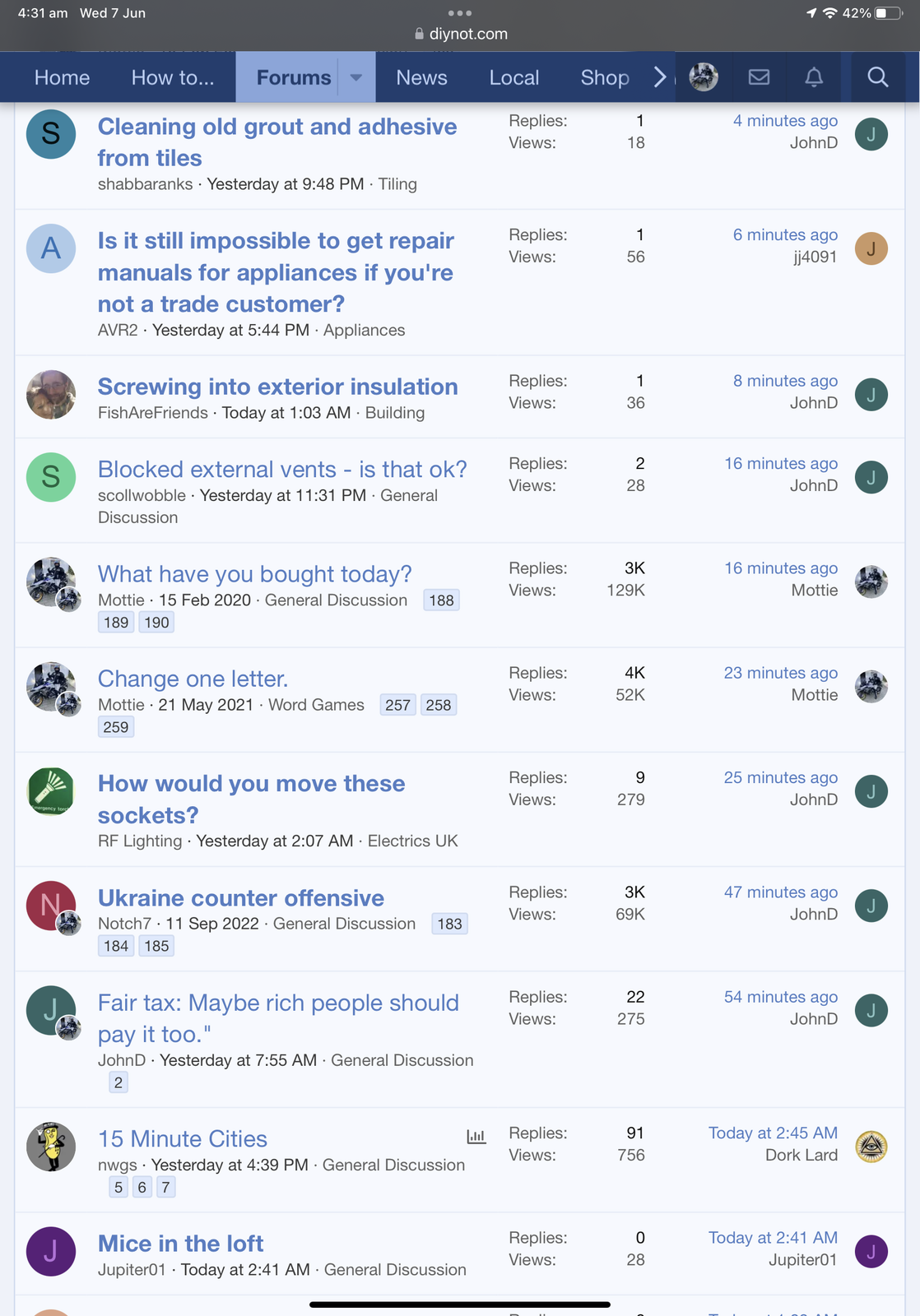The width and height of the screenshot is (920, 1316).
Task: Tap the RF Lighting green torch avatar
Action: coord(51,791)
